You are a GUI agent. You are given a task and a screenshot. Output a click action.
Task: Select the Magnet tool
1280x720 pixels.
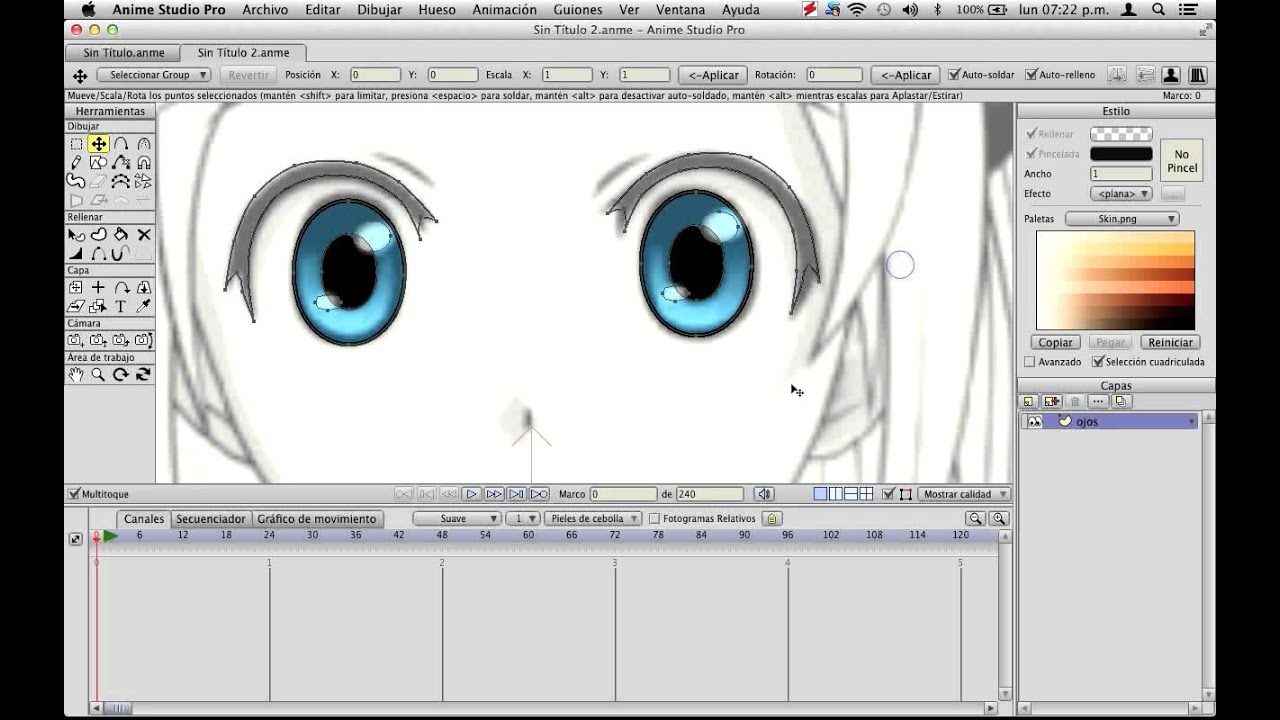[144, 162]
